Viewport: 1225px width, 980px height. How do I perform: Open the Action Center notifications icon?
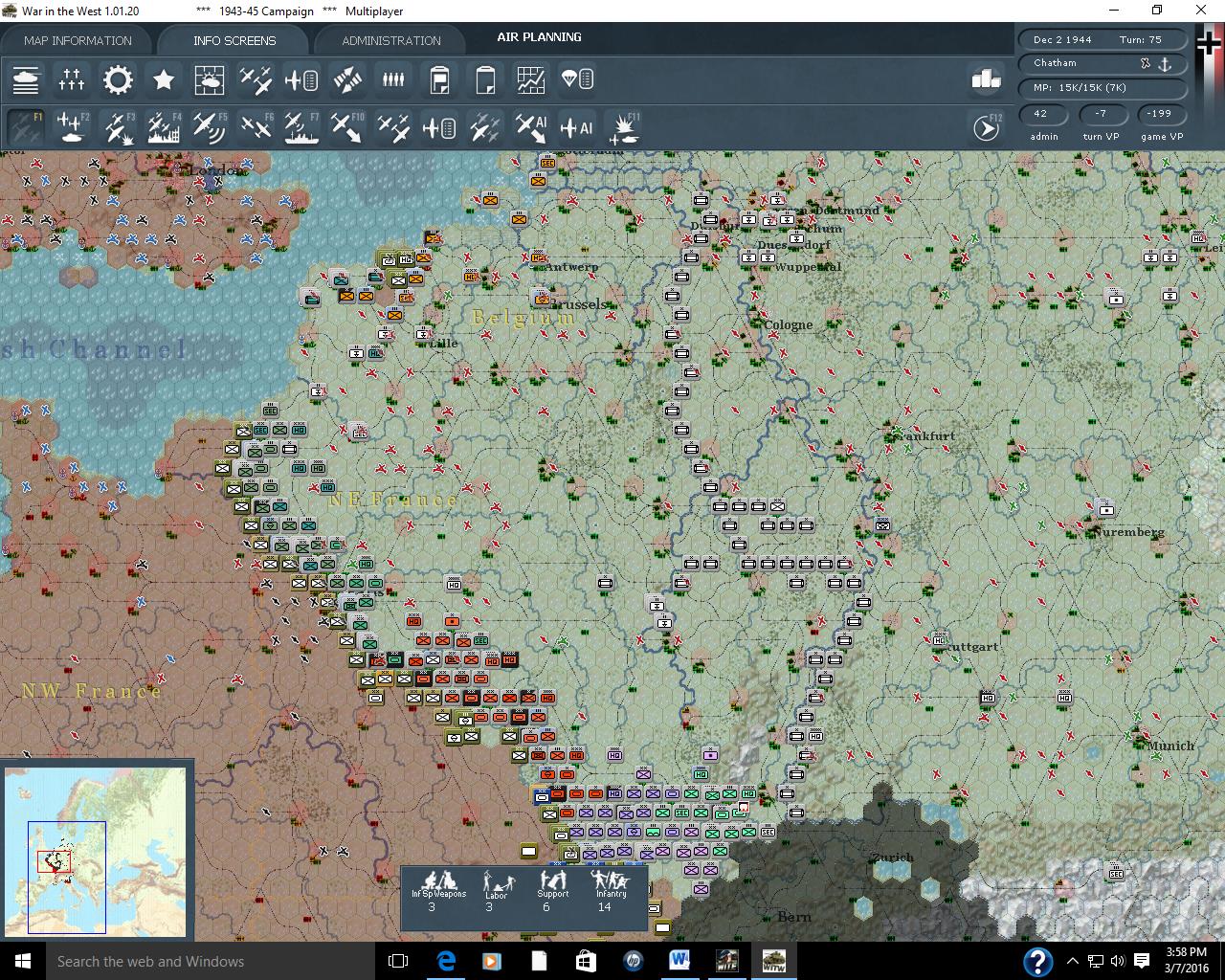click(x=1142, y=961)
